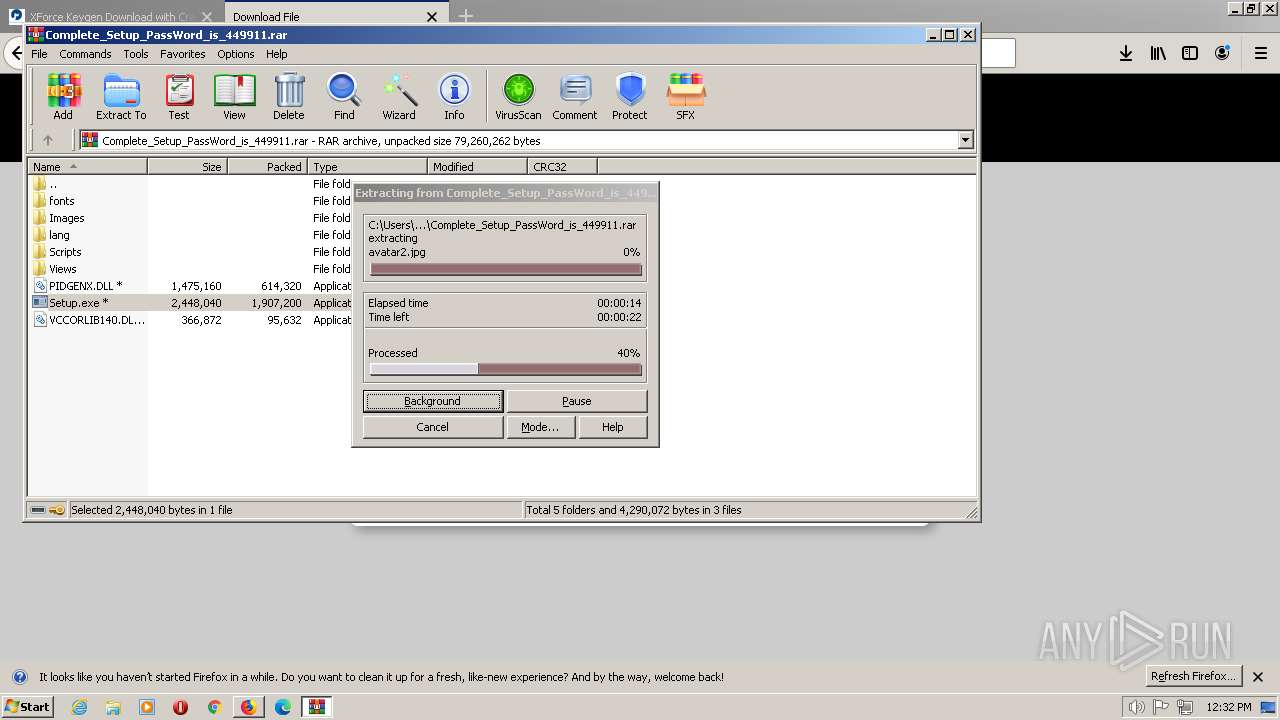This screenshot has width=1280, height=720.
Task: Click the Delete trash can icon
Action: pyautogui.click(x=289, y=97)
